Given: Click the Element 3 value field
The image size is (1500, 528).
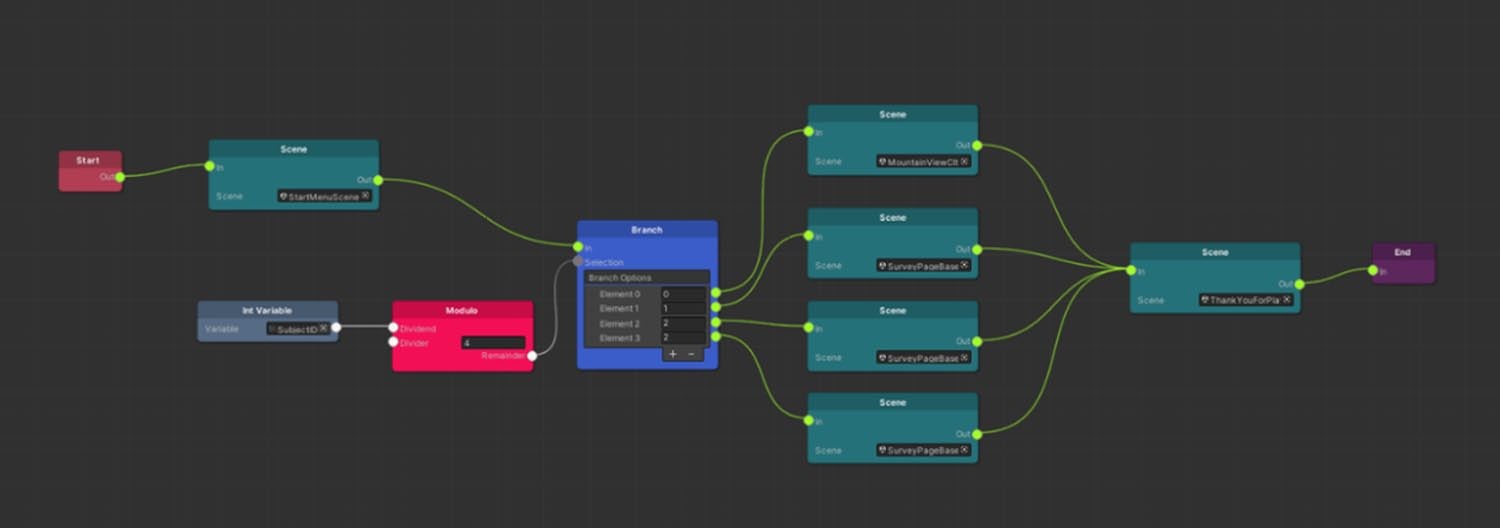Looking at the screenshot, I should pos(684,338).
